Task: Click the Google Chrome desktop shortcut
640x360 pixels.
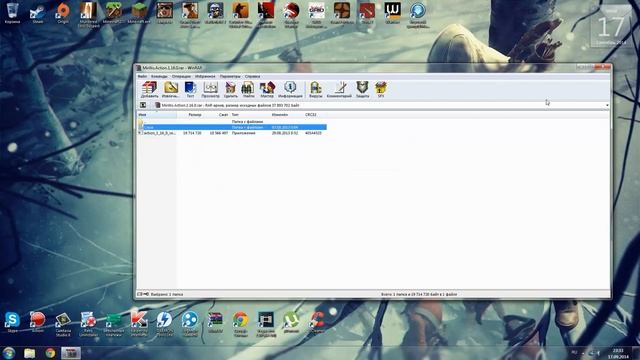Action: [x=240, y=324]
